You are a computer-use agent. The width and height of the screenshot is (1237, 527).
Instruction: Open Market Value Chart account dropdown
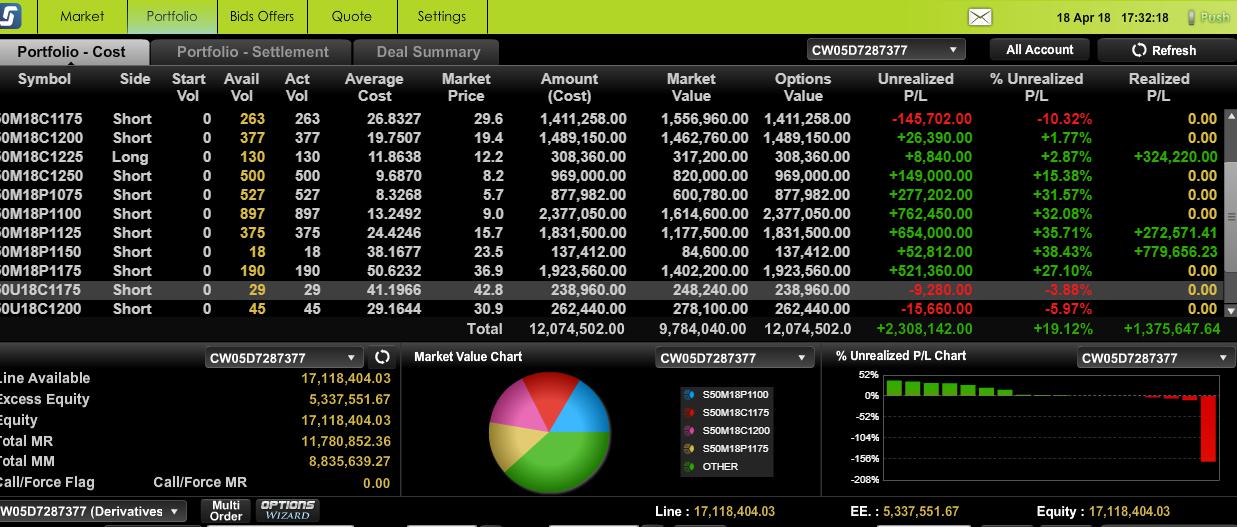pos(735,357)
